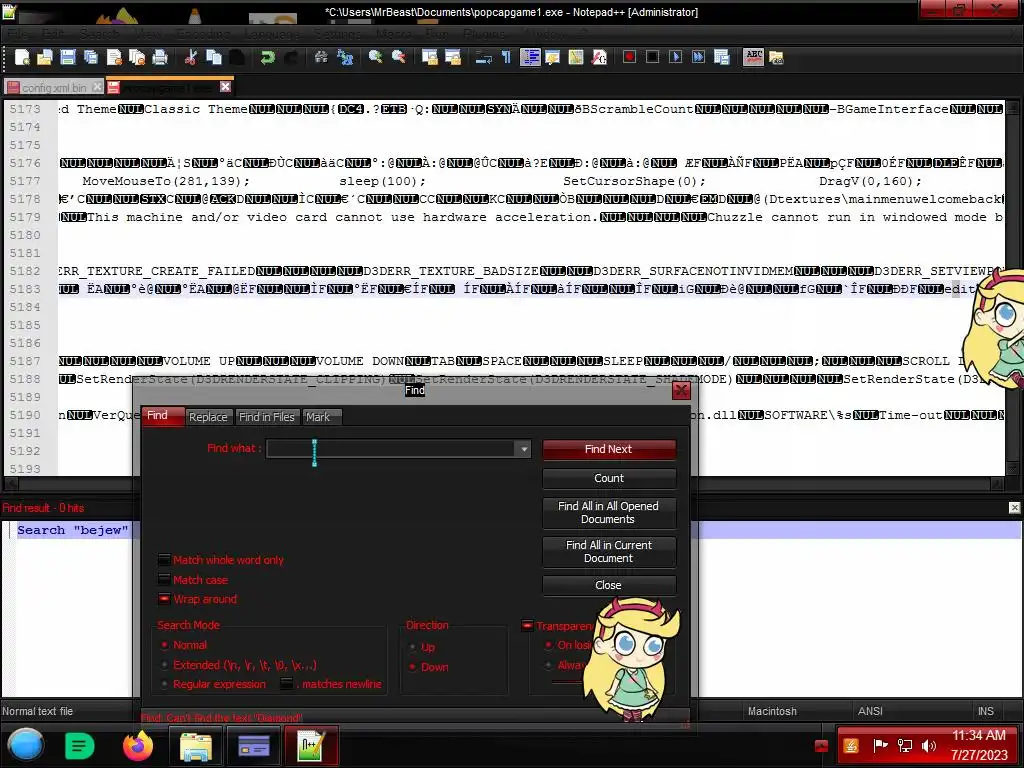Toggle the '. matches newline' checkbox
Viewport: 1024px width, 768px height.
pyautogui.click(x=287, y=684)
